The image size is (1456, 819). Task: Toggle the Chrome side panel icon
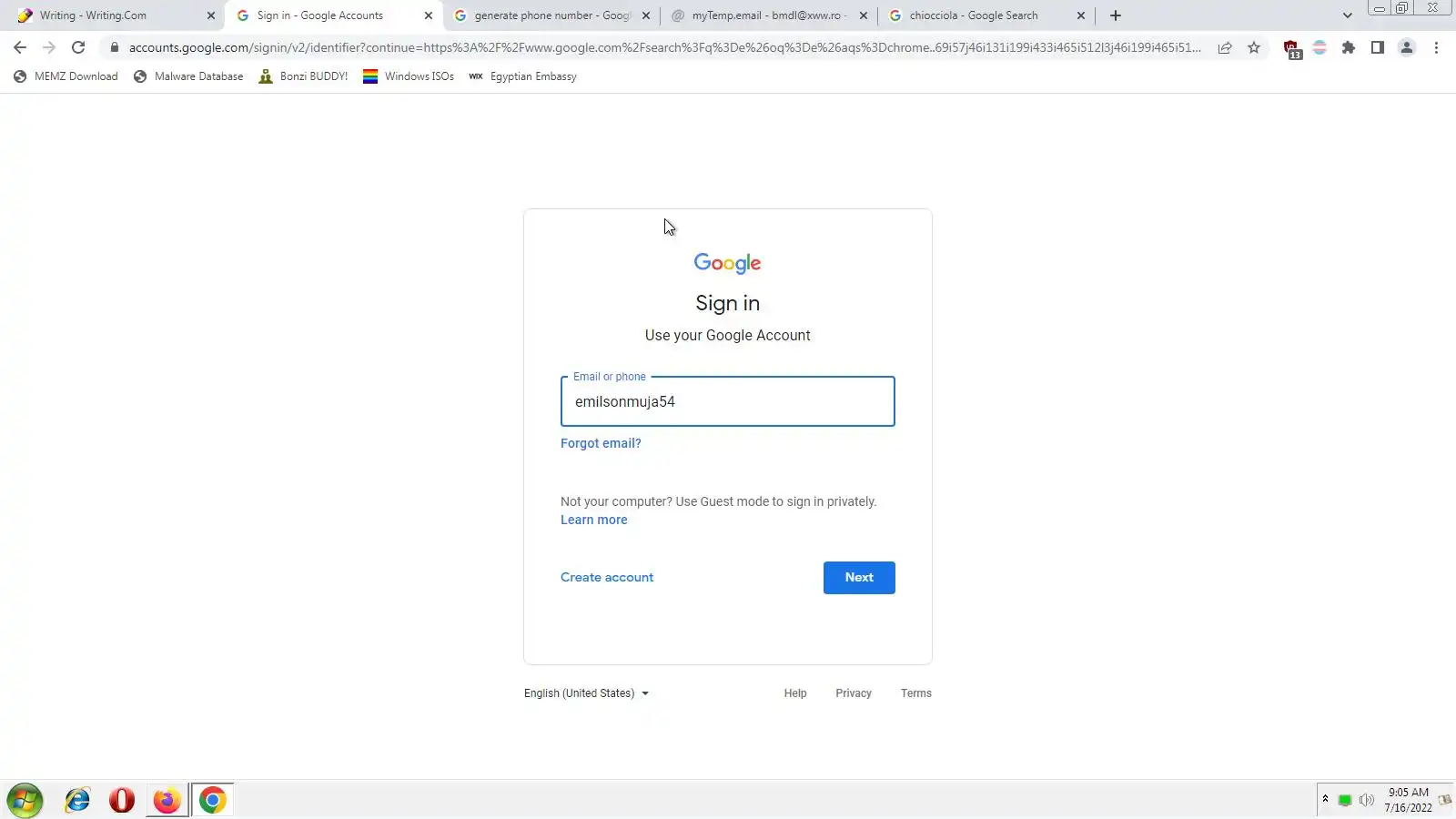1378,47
